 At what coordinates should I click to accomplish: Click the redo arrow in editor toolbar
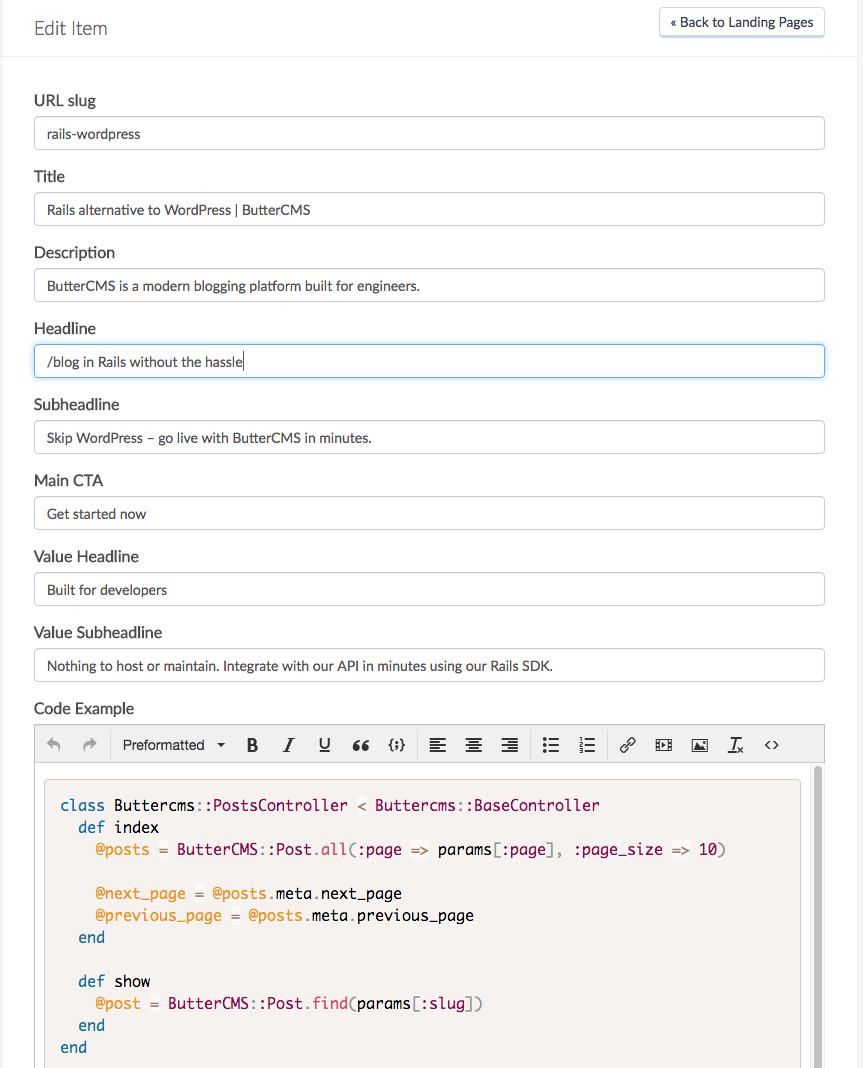89,744
